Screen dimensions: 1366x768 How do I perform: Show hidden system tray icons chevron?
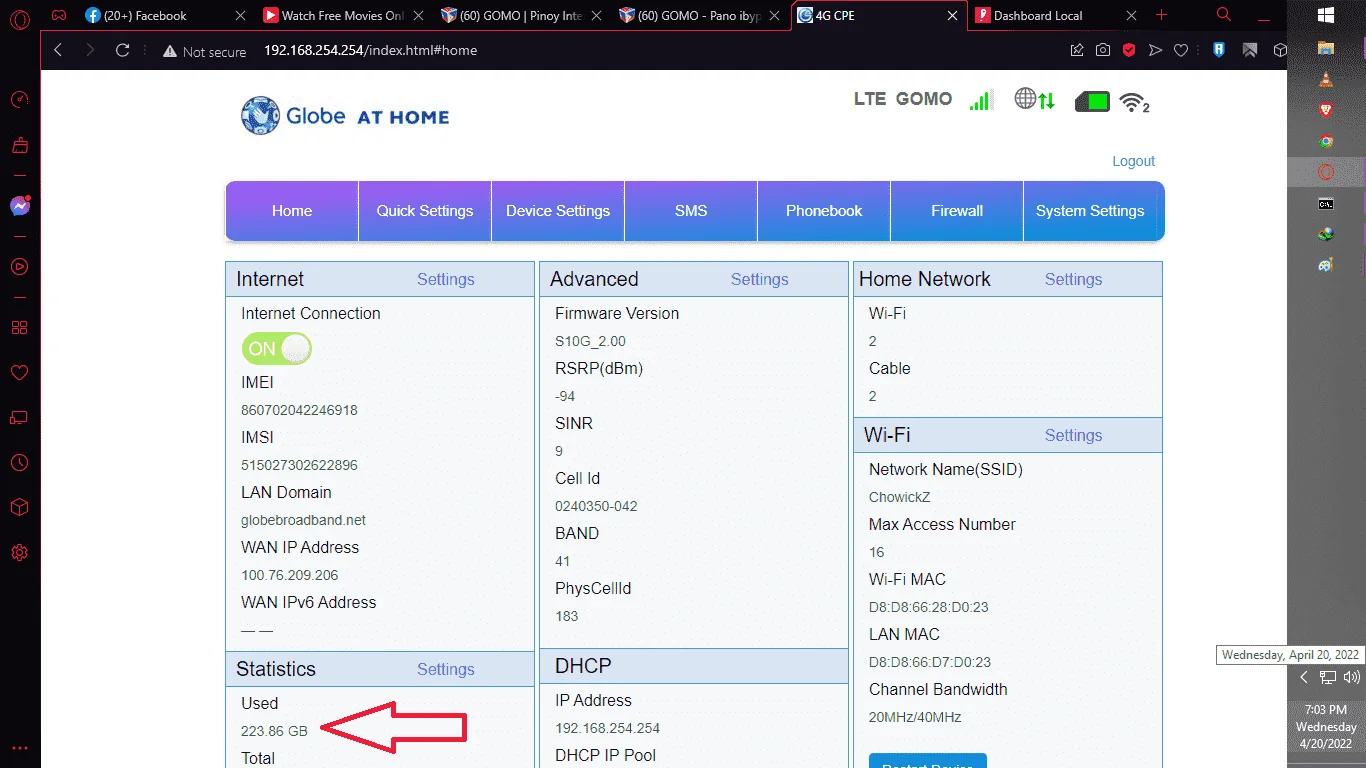tap(1303, 677)
